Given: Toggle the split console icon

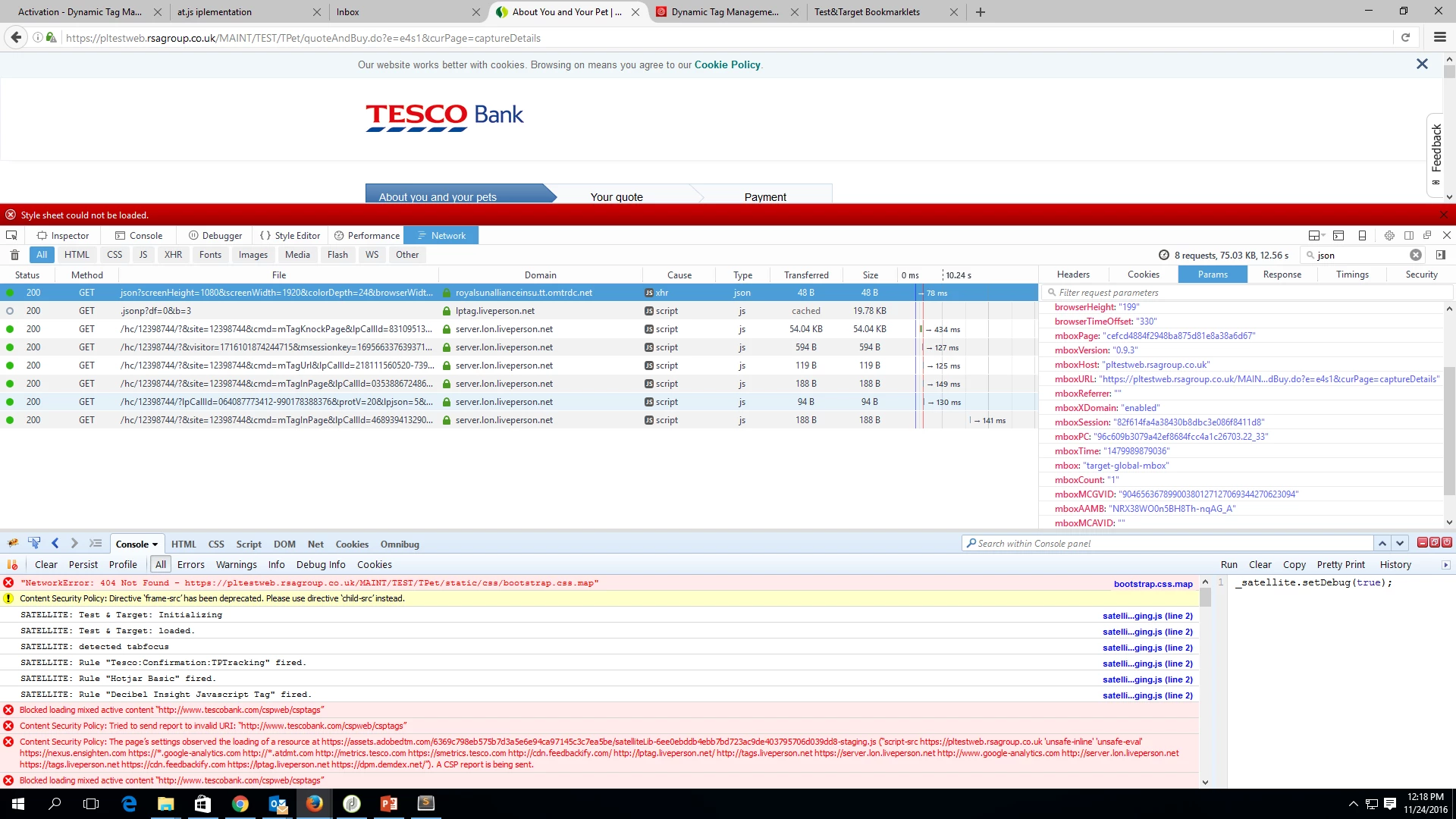Looking at the screenshot, I should 1338,235.
